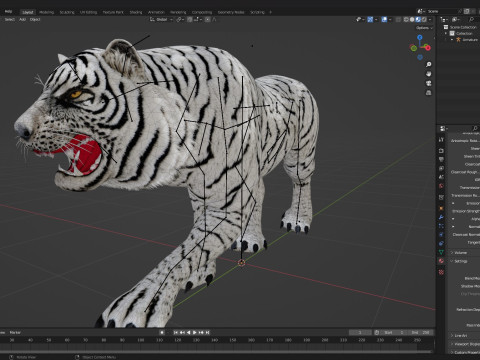The width and height of the screenshot is (480, 360).
Task: Open the Global transform orientation dropdown
Action: 161,20
